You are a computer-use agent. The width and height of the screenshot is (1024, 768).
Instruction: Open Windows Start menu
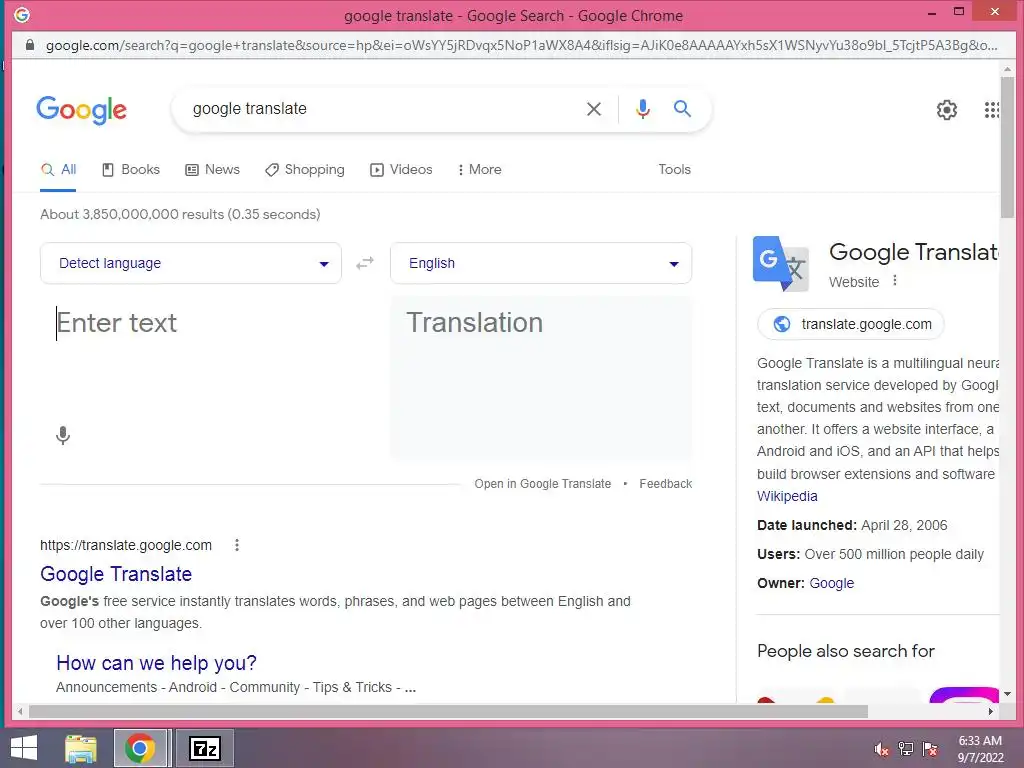pyautogui.click(x=24, y=748)
